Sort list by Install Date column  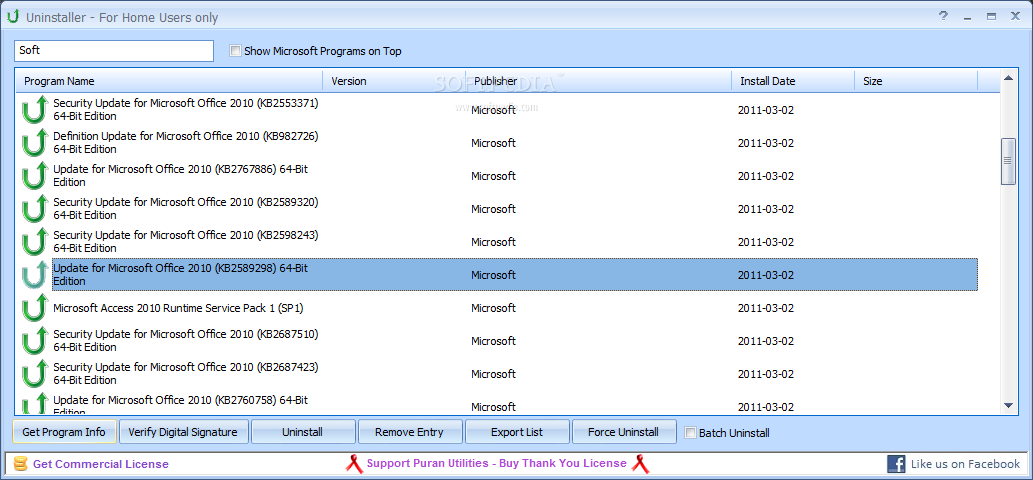tap(793, 81)
